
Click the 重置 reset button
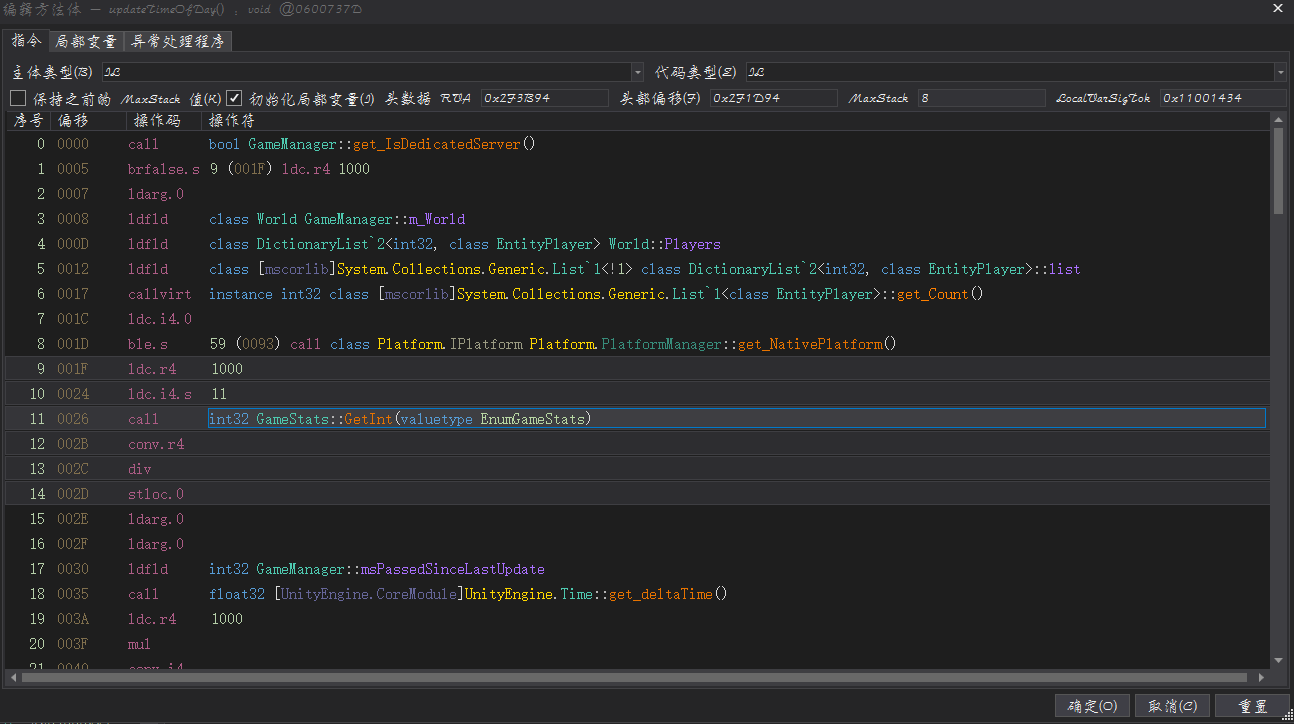click(x=1252, y=706)
